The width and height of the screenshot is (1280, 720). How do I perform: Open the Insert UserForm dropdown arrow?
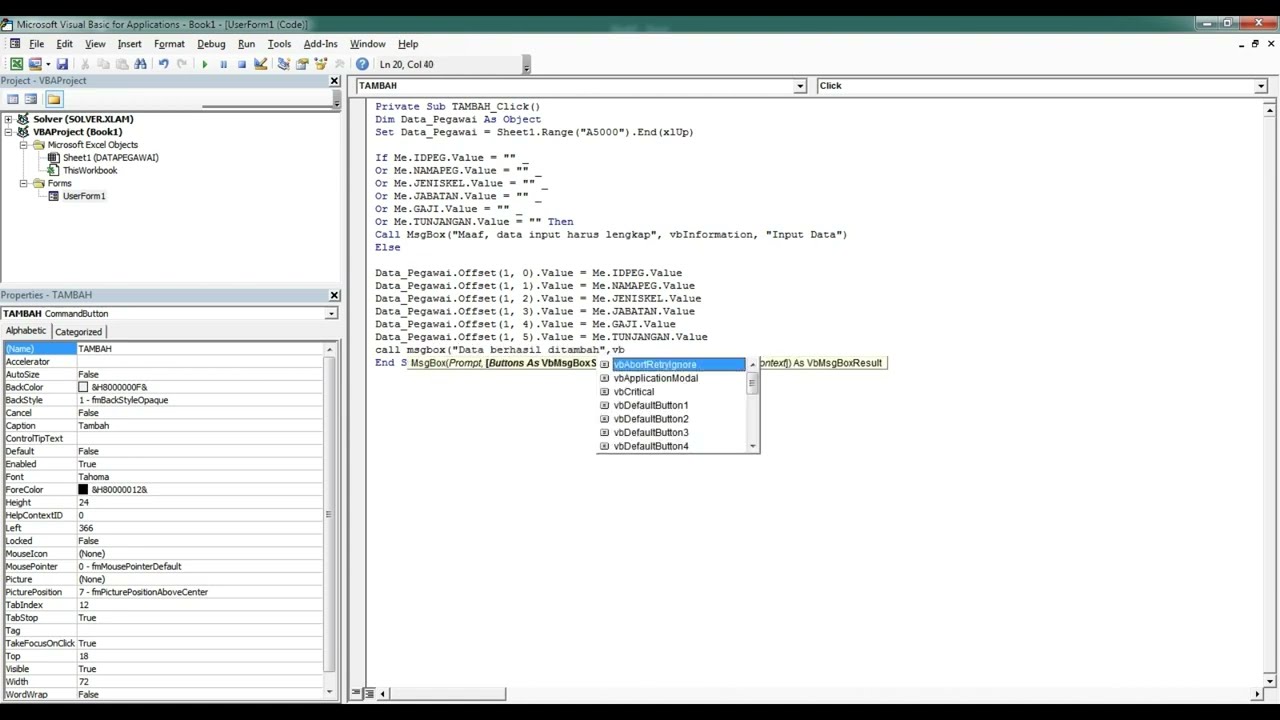pyautogui.click(x=47, y=64)
